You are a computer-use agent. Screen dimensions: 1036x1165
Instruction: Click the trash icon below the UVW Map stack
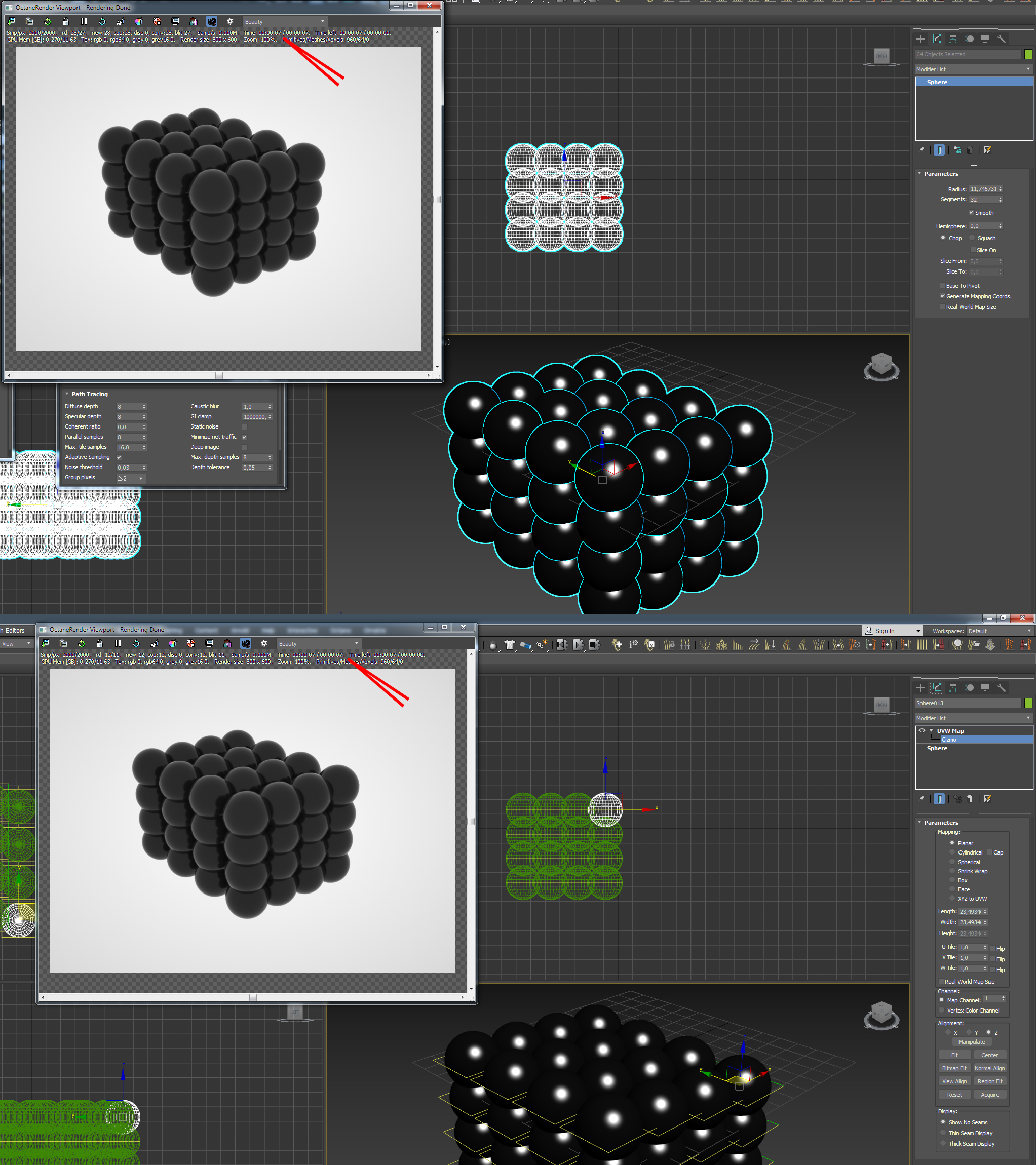click(969, 798)
